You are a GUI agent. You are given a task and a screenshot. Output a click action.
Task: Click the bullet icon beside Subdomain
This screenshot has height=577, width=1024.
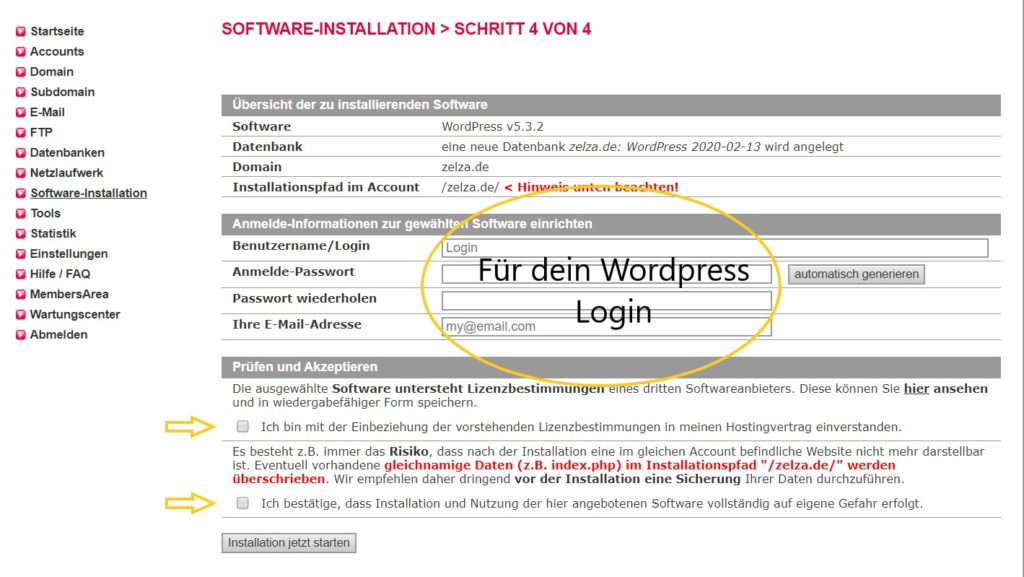[x=21, y=92]
